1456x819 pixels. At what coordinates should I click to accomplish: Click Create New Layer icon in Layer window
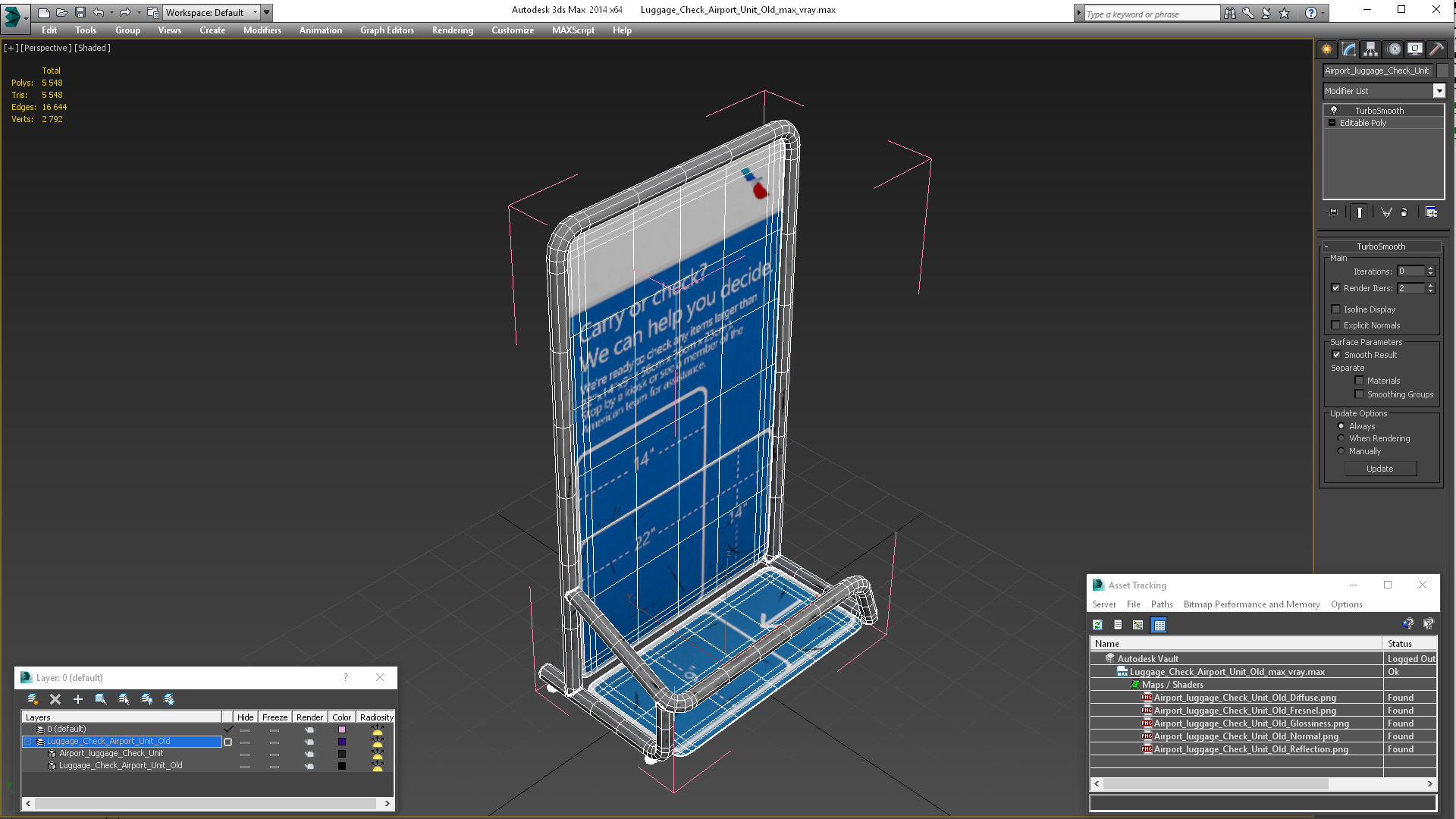[33, 699]
